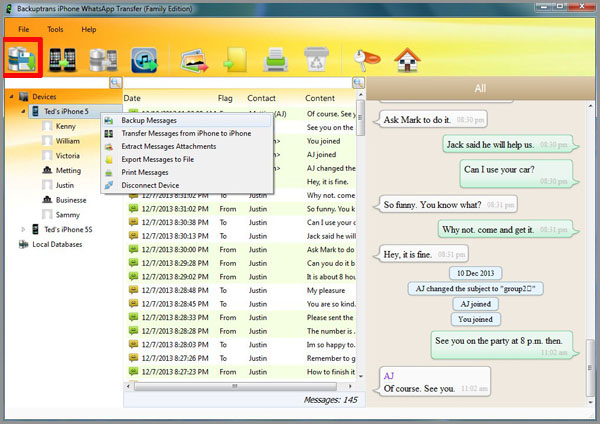Click the home toolbar icon
Image resolution: width=600 pixels, height=424 pixels.
[408, 60]
